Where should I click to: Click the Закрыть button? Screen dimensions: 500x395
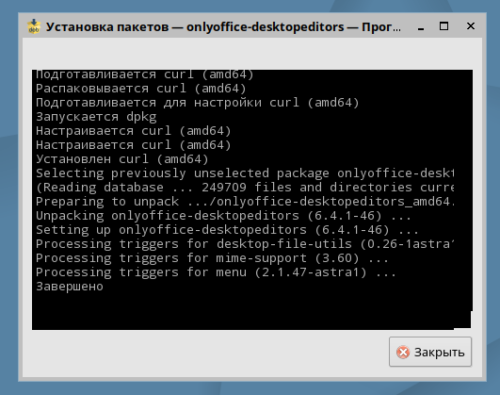pyautogui.click(x=430, y=352)
